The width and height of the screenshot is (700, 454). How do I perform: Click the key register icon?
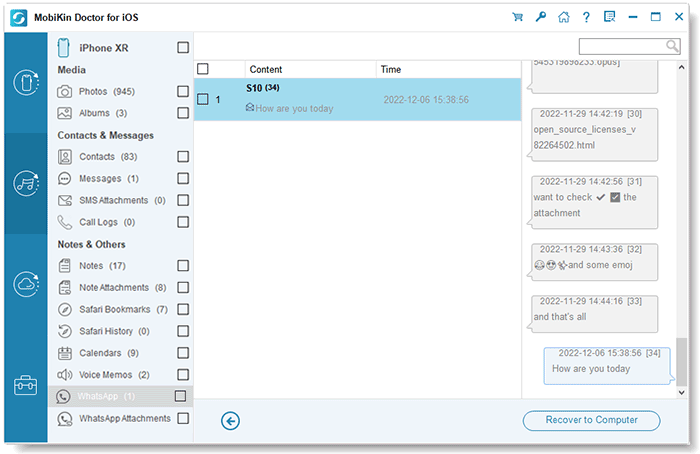(541, 17)
